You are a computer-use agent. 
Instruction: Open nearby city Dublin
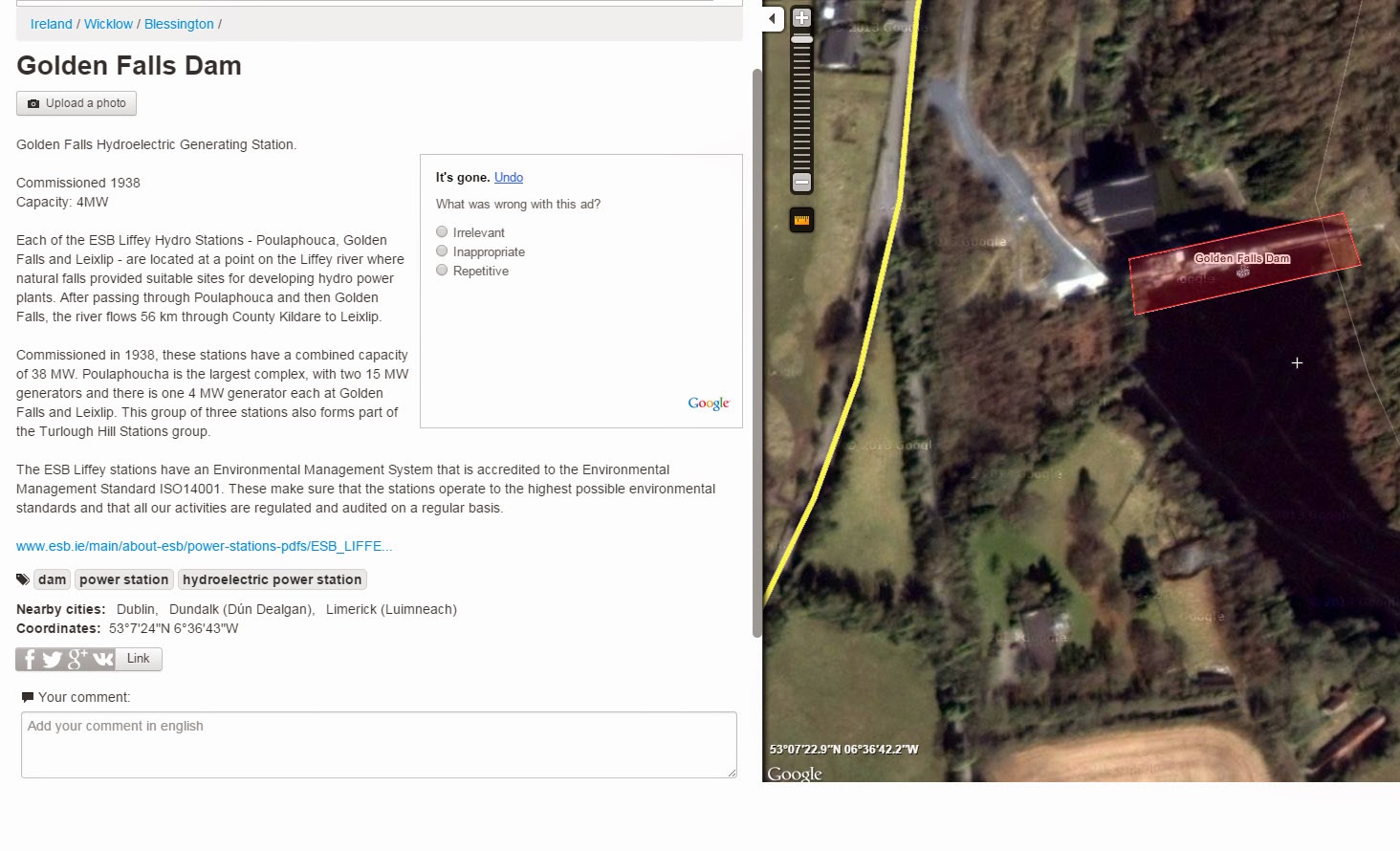(136, 609)
